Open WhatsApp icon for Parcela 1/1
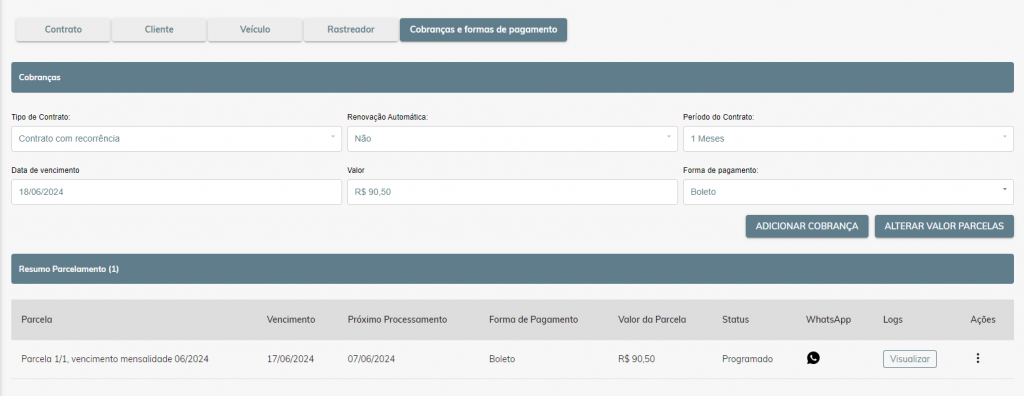 [x=813, y=358]
